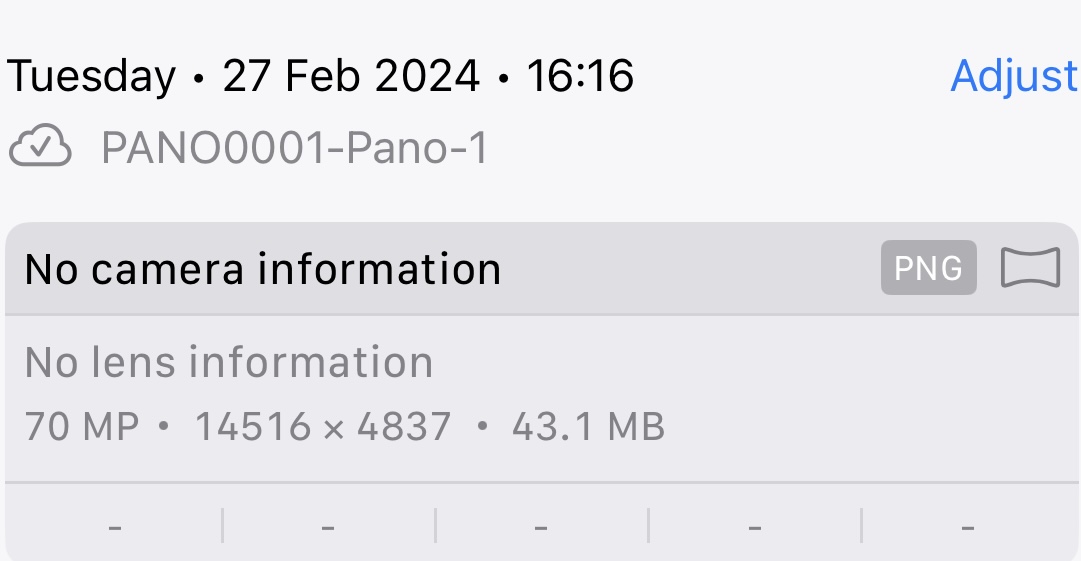Tap the middle dash cell in EXIF row

click(x=541, y=528)
